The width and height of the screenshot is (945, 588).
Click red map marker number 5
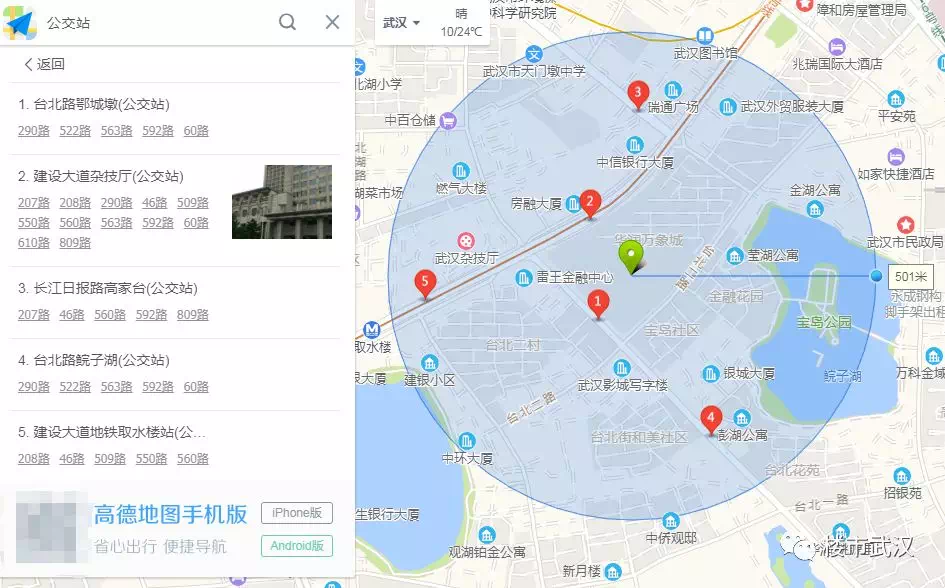point(425,284)
